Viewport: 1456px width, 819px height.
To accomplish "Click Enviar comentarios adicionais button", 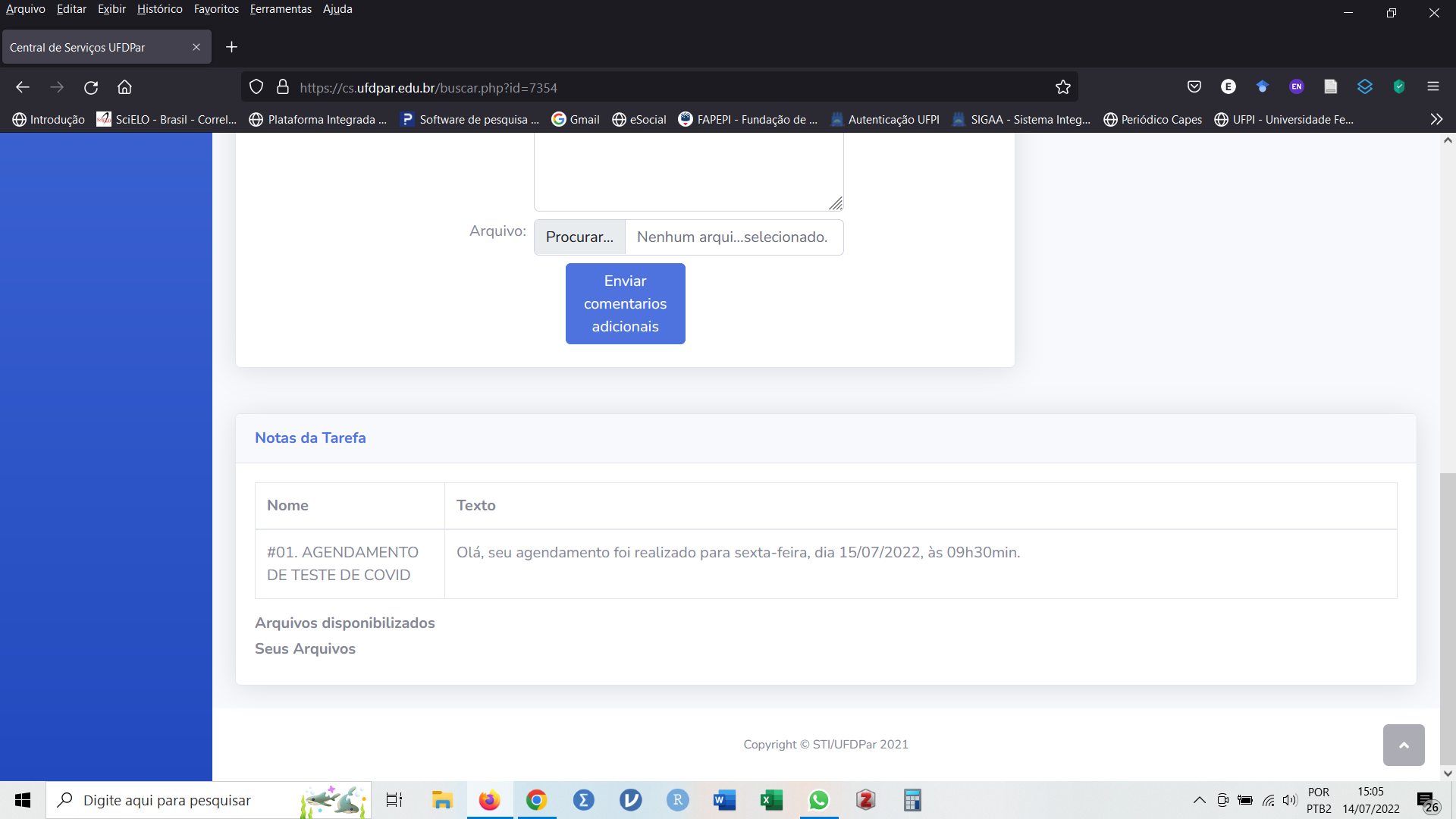I will click(625, 303).
